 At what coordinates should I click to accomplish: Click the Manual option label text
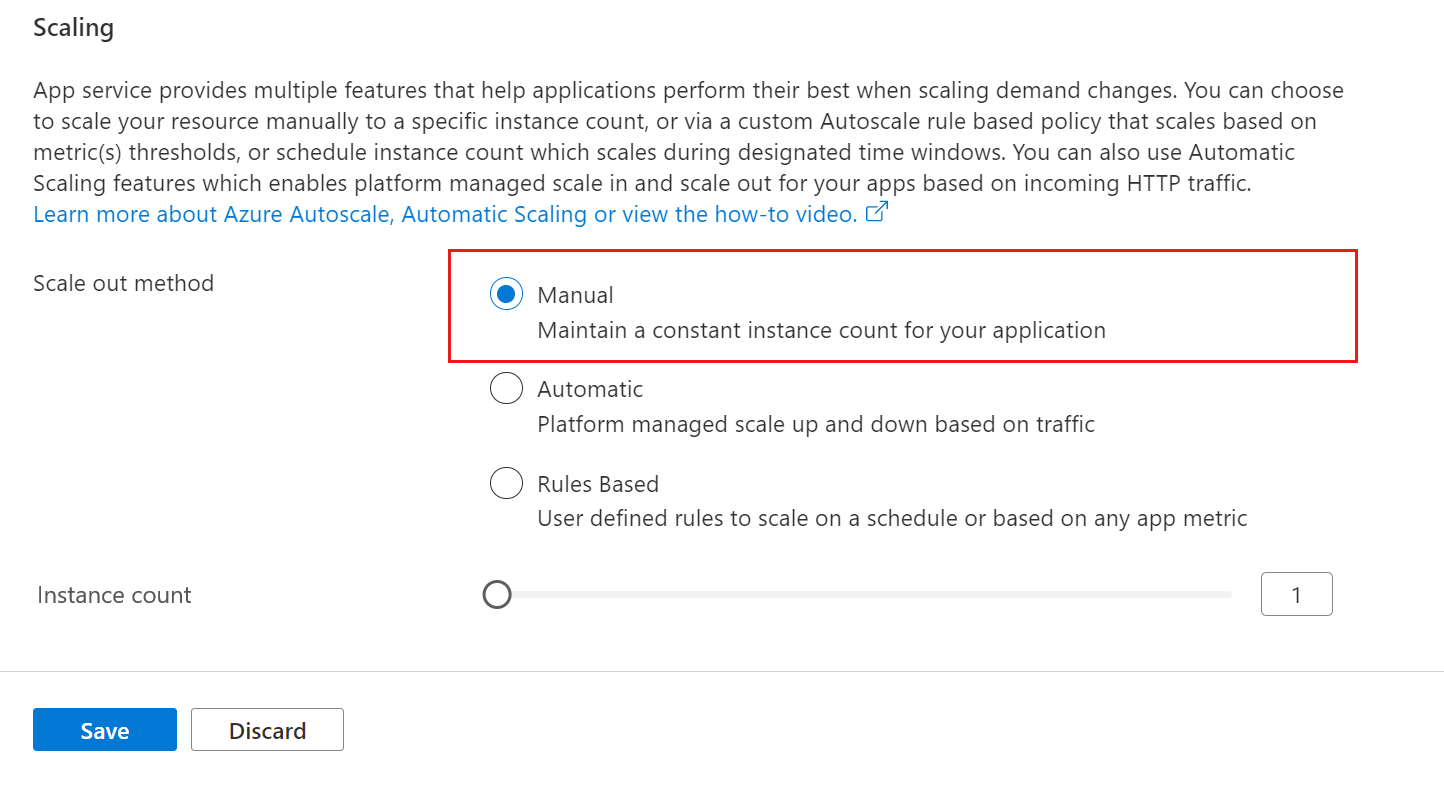[575, 295]
